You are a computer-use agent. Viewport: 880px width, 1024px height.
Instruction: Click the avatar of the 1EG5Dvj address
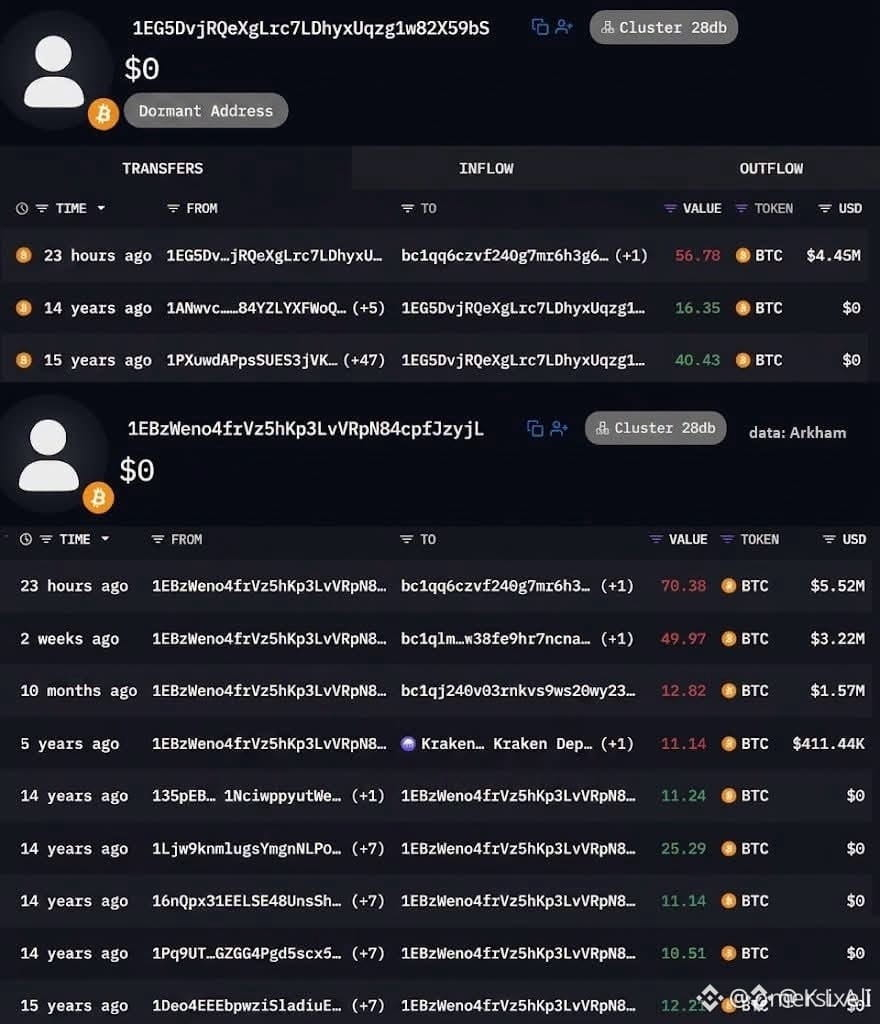54,72
